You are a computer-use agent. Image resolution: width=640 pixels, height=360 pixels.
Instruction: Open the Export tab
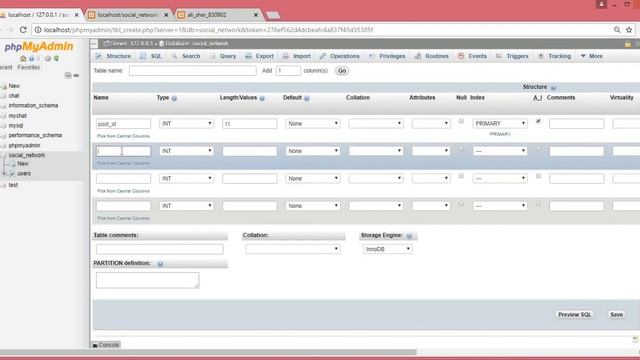(260, 56)
